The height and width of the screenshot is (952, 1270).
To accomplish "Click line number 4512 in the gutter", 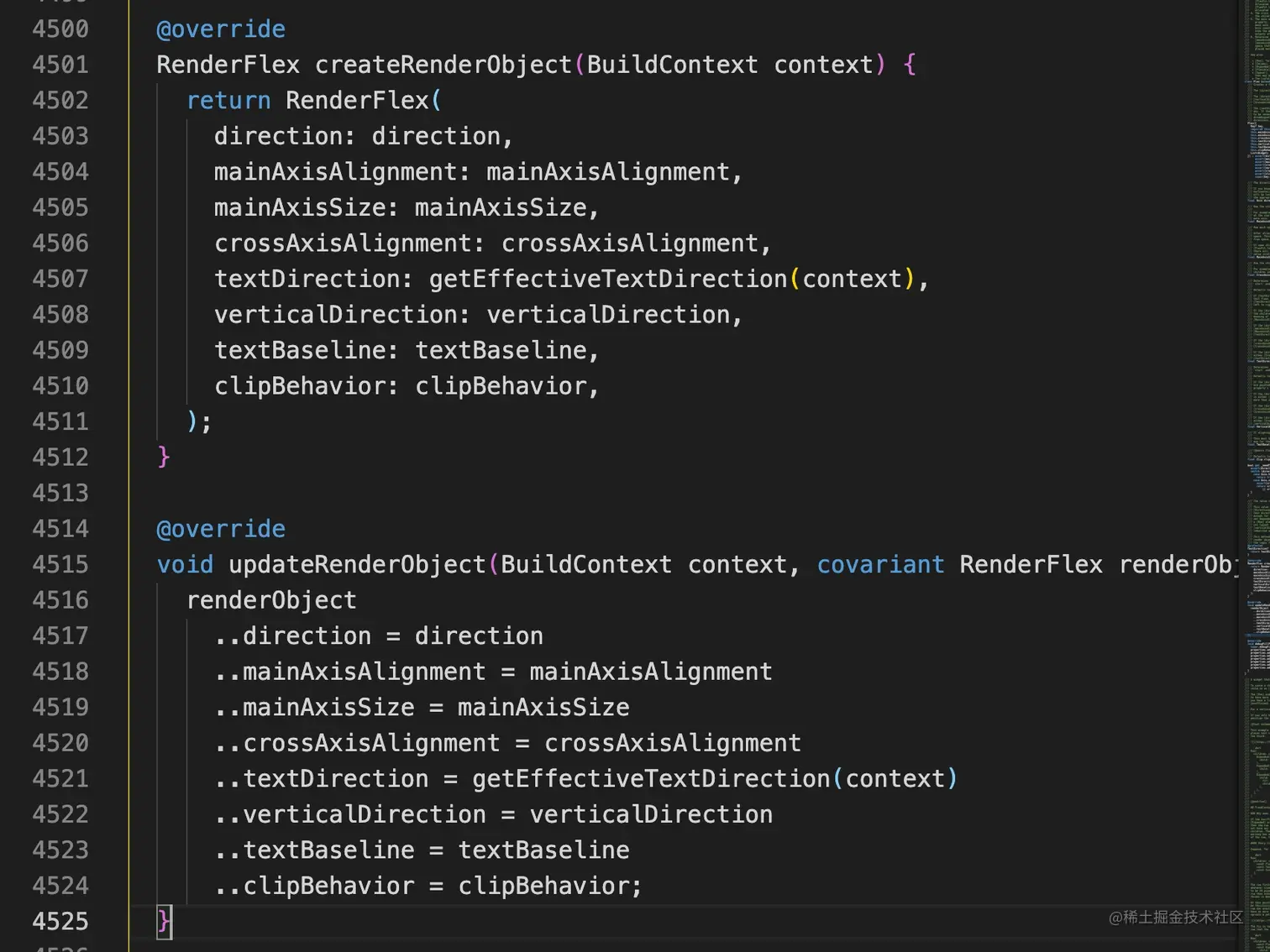I will click(60, 458).
